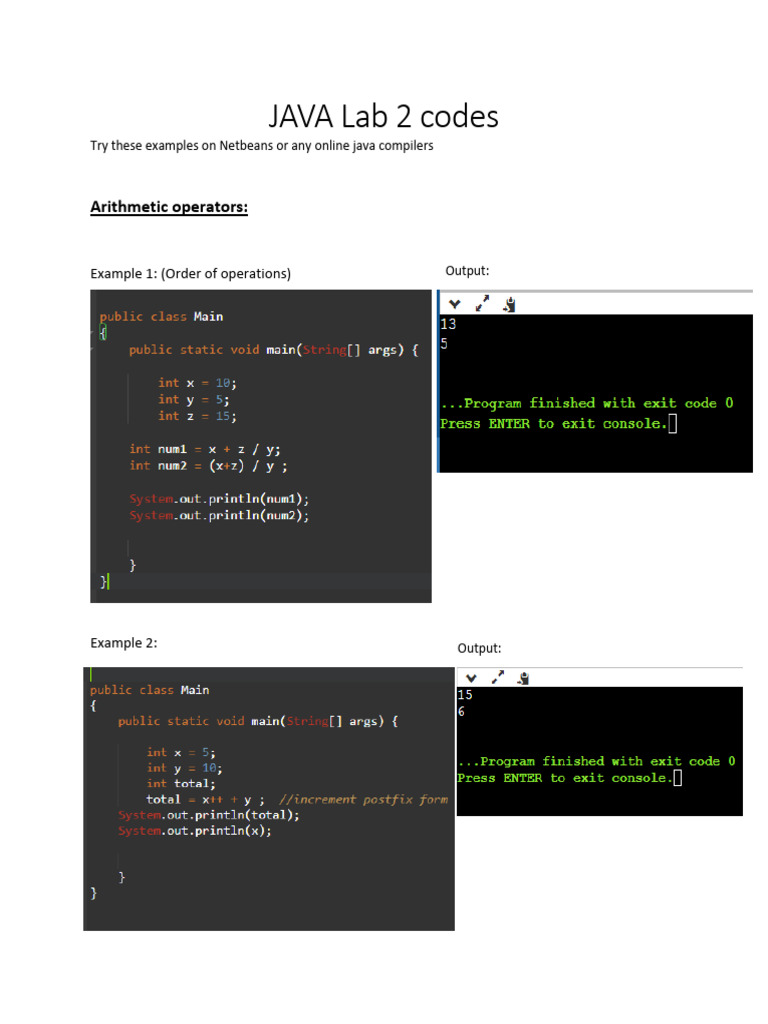Click "public class Main" in Example 2 code

click(x=150, y=690)
